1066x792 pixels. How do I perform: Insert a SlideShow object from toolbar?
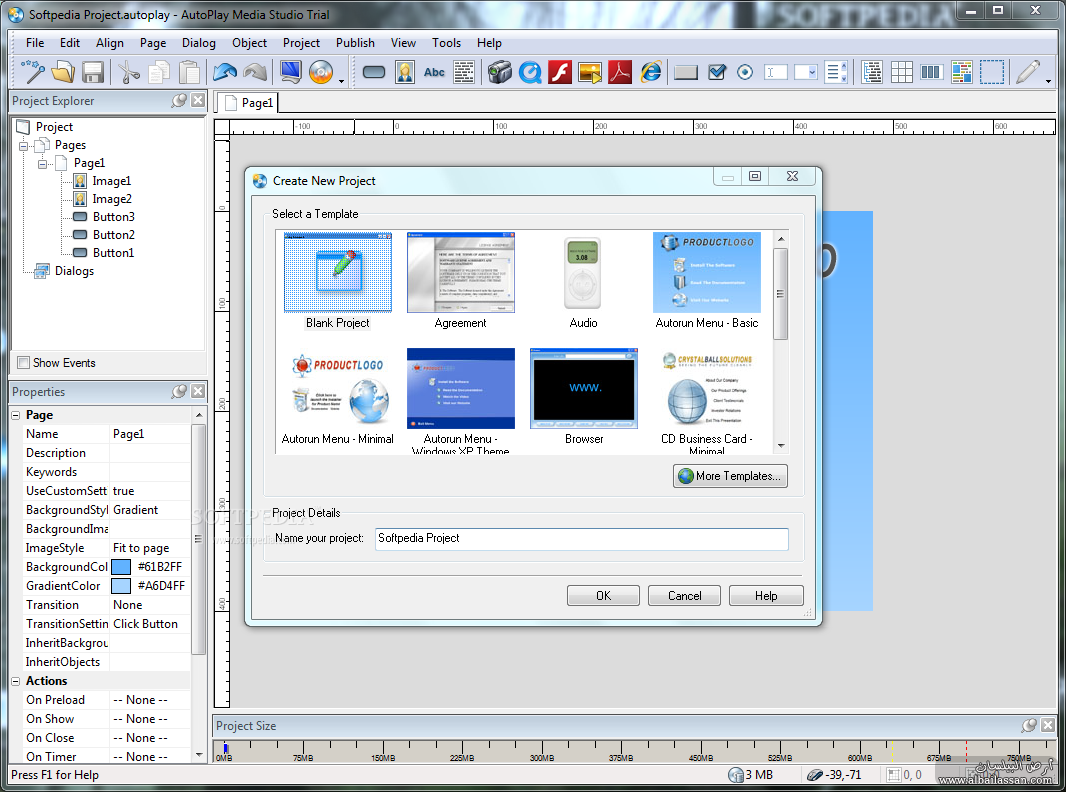click(589, 71)
